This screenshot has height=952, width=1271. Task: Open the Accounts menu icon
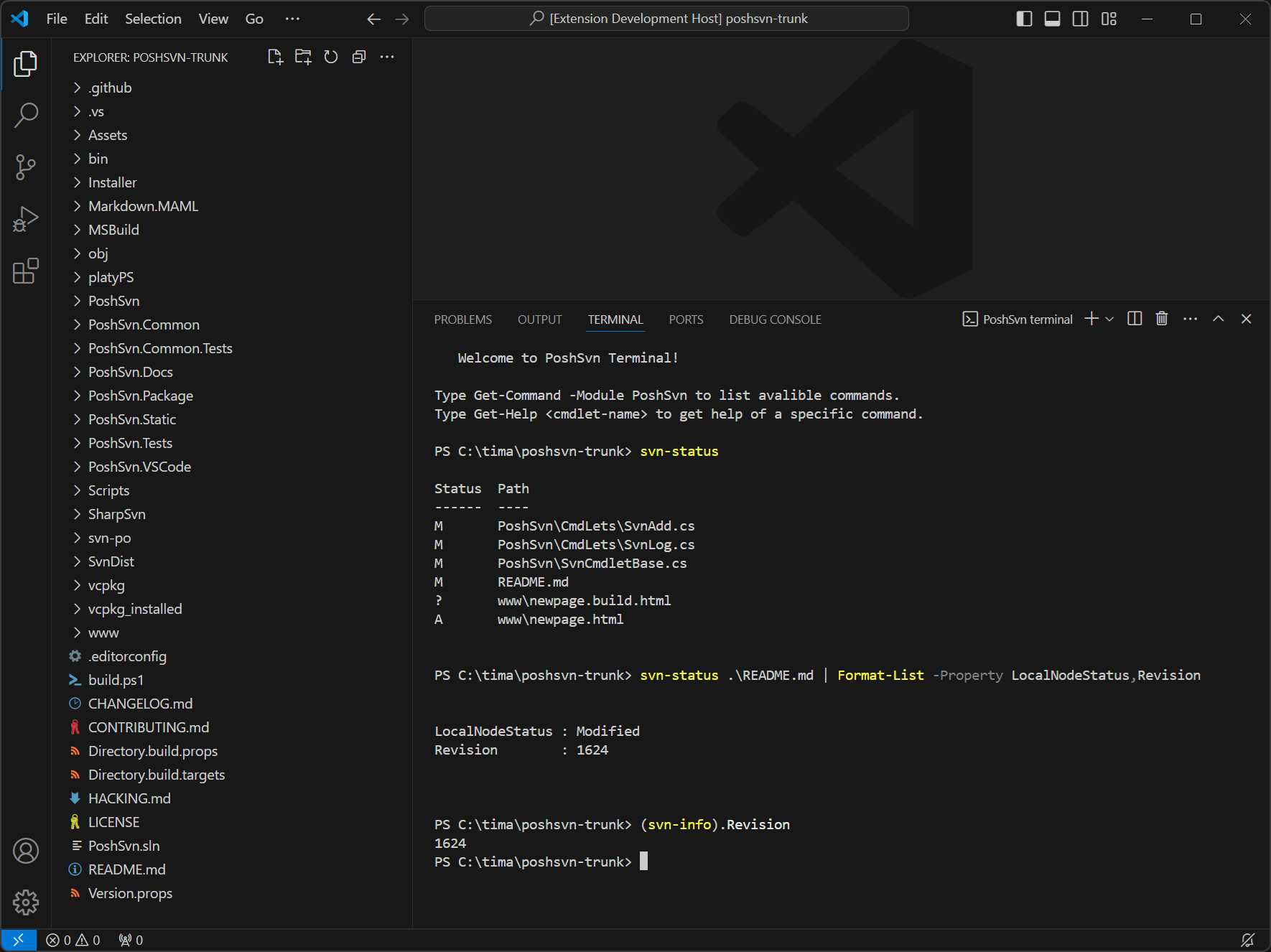[26, 851]
